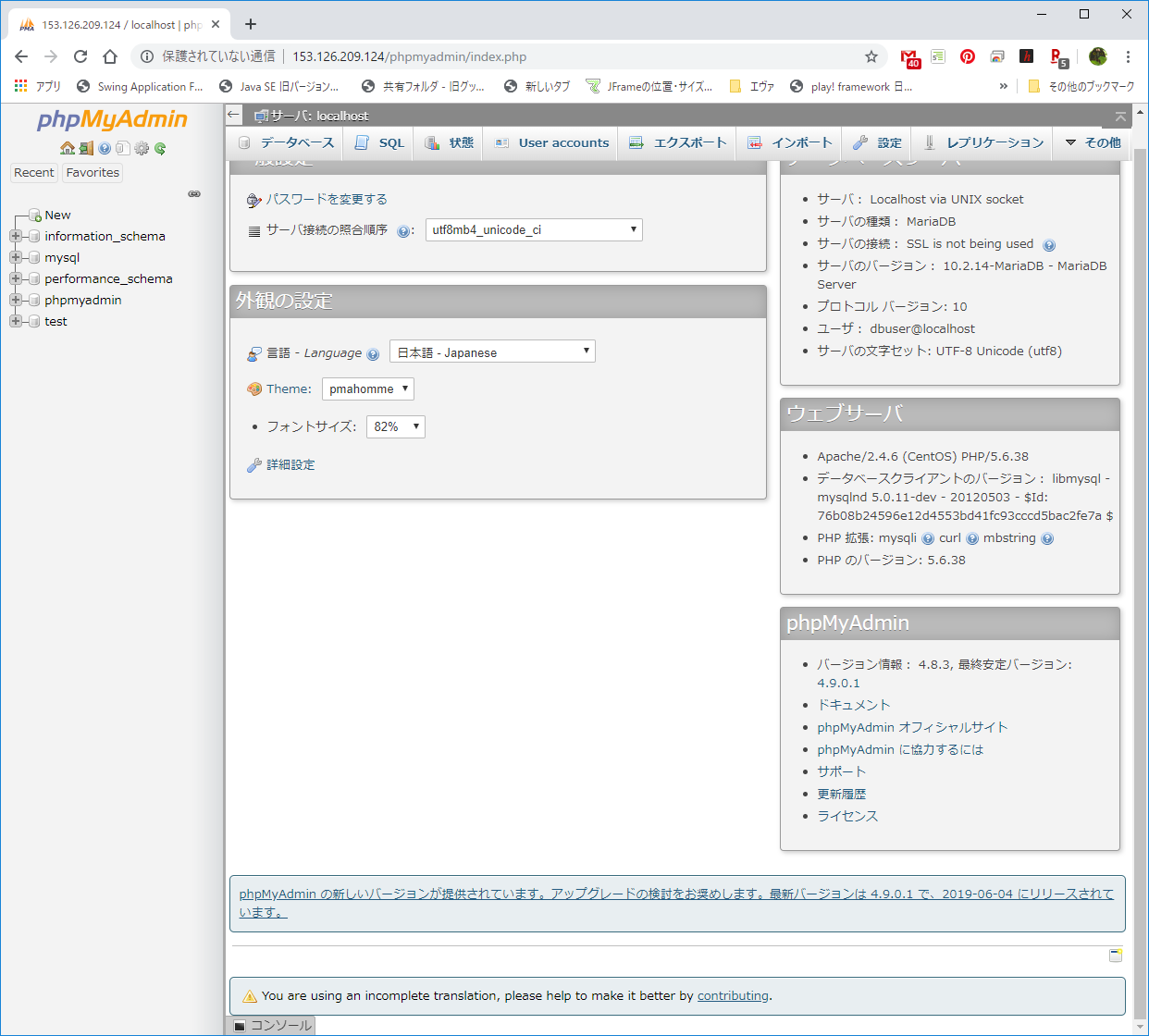
Task: Expand the performance_schema database node
Action: click(x=16, y=278)
